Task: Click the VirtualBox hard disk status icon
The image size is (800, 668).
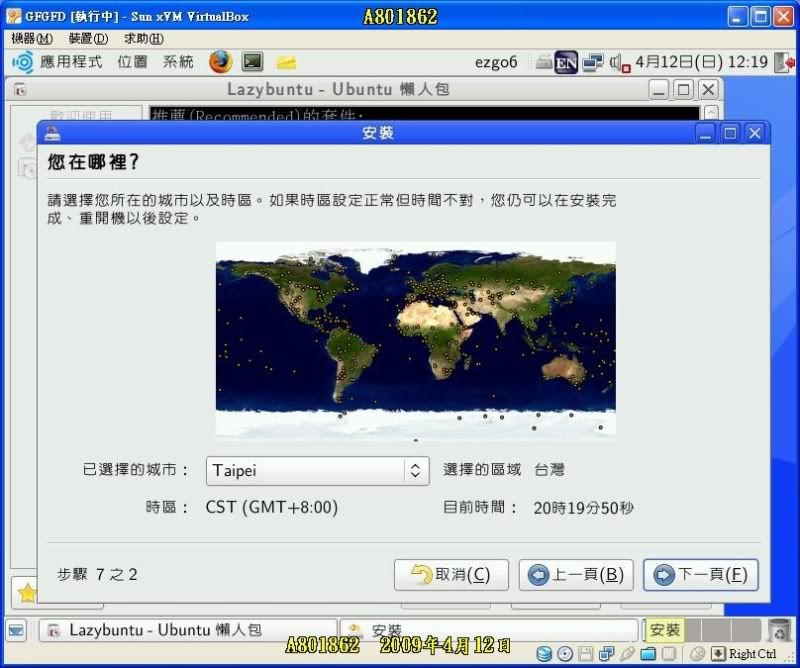Action: pos(544,654)
